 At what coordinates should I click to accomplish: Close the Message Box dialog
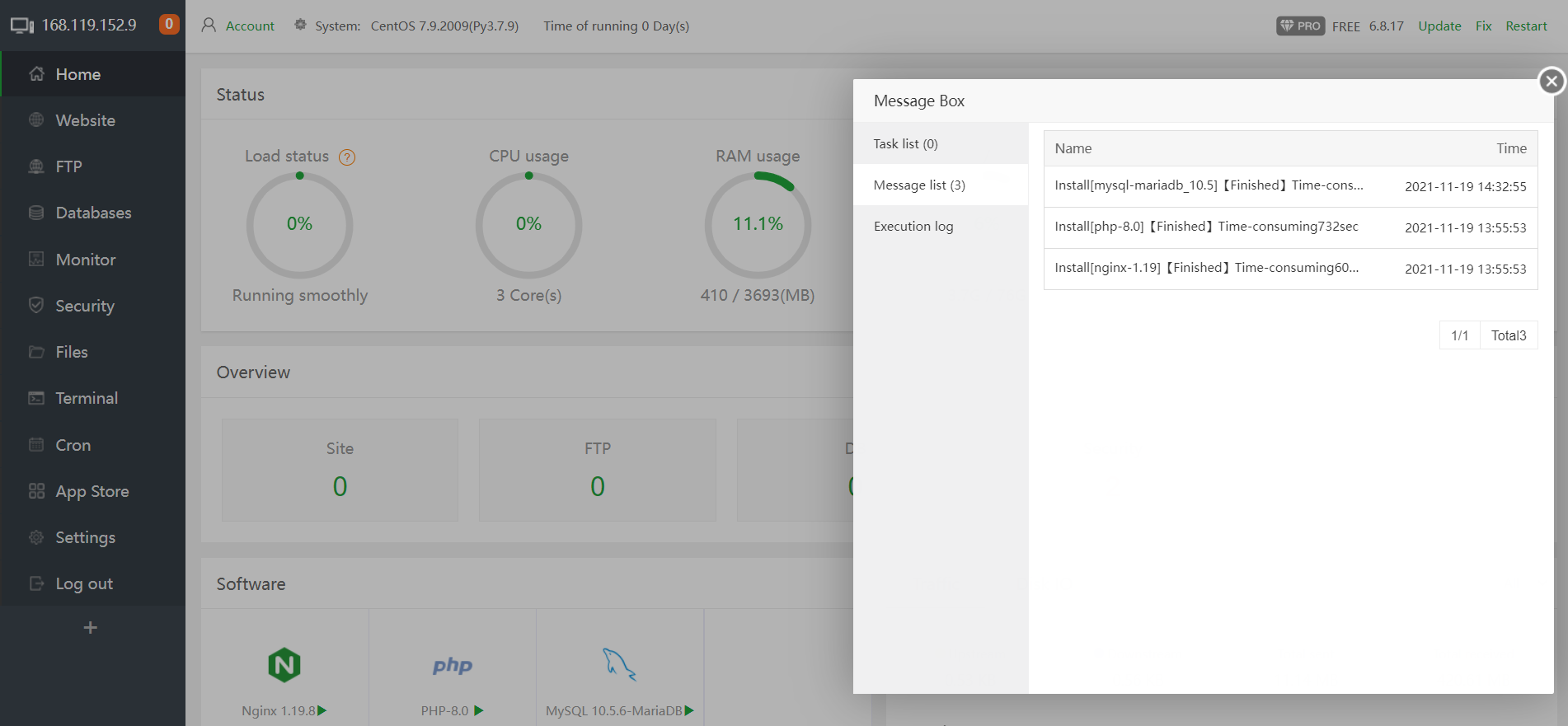(x=1552, y=81)
